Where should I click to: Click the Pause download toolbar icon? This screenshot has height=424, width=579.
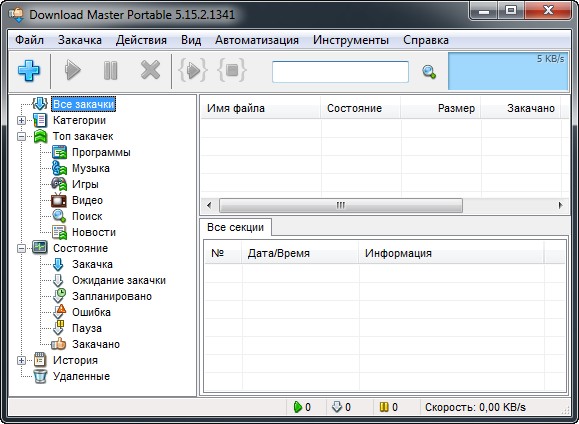tap(110, 70)
